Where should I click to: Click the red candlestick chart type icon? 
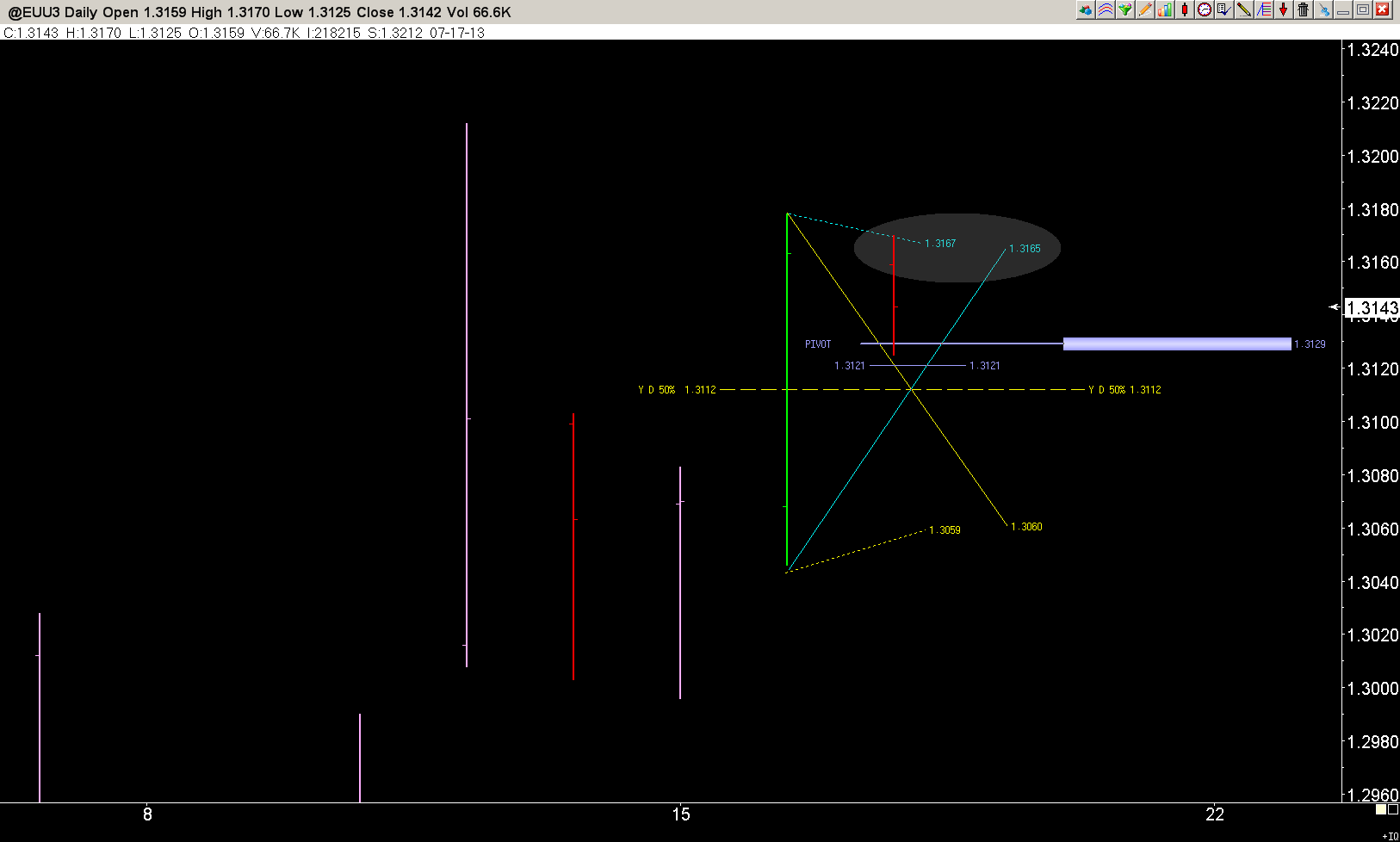coord(1185,9)
